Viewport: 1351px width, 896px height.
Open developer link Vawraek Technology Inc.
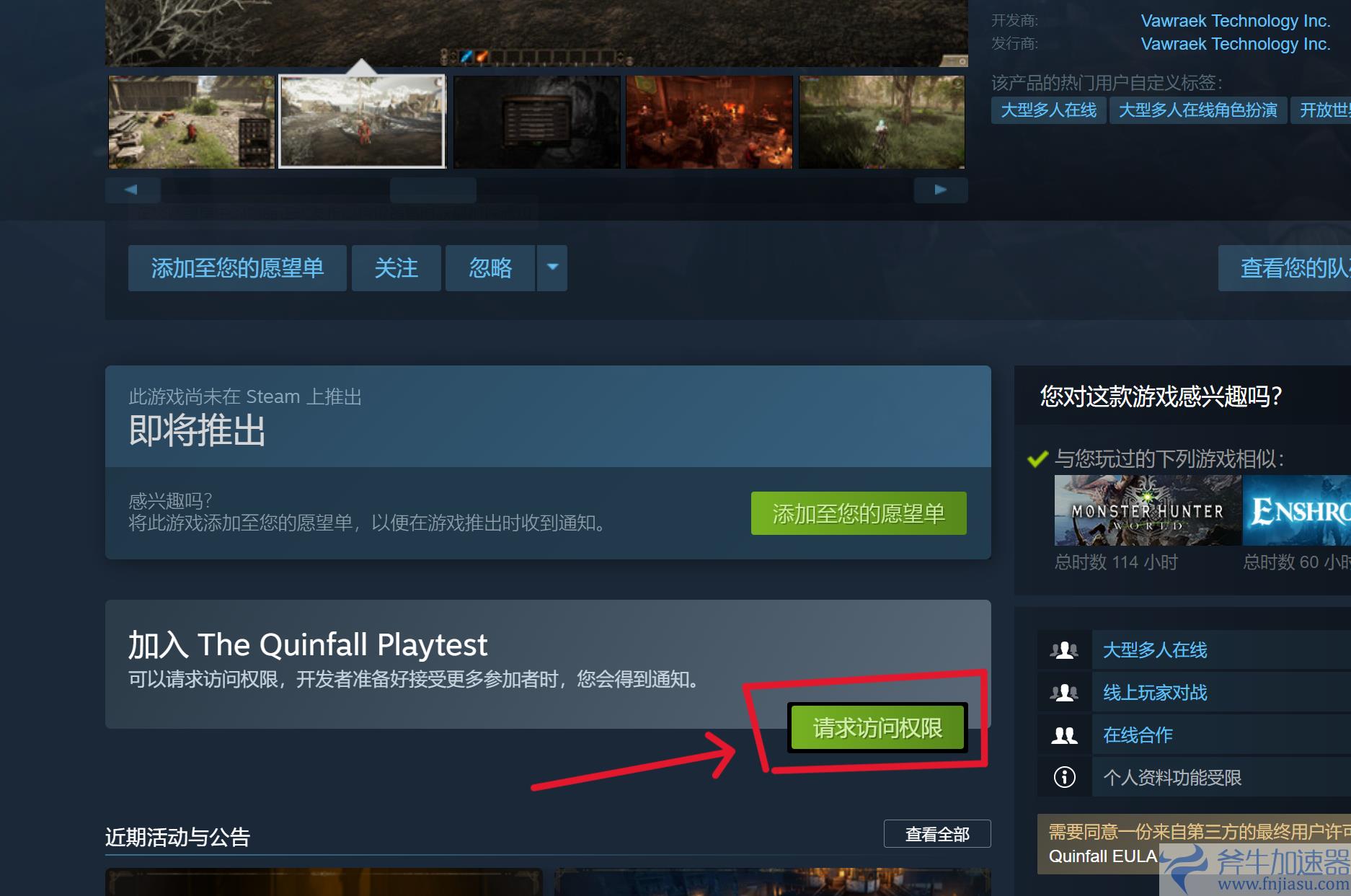click(1235, 21)
